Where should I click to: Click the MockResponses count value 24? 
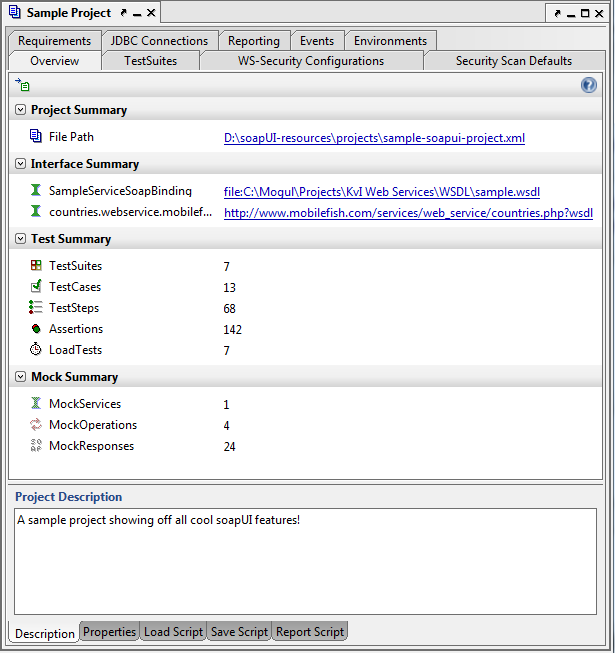click(x=229, y=447)
